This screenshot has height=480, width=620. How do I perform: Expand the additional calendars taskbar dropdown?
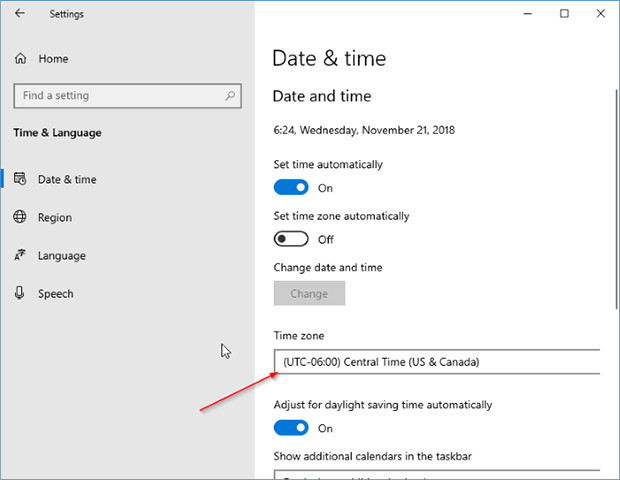pos(436,474)
